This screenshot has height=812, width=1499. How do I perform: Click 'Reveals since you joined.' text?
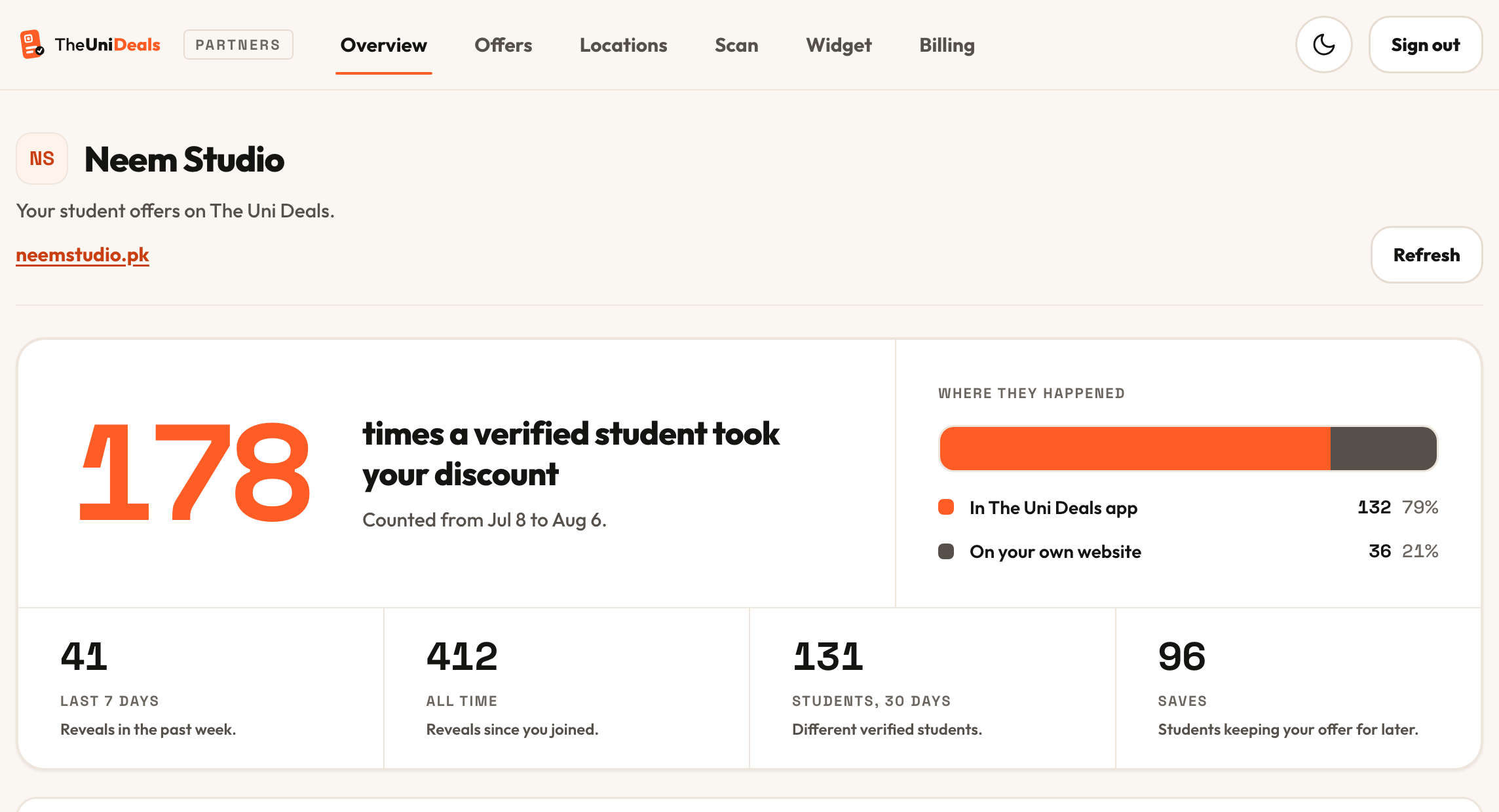point(512,729)
